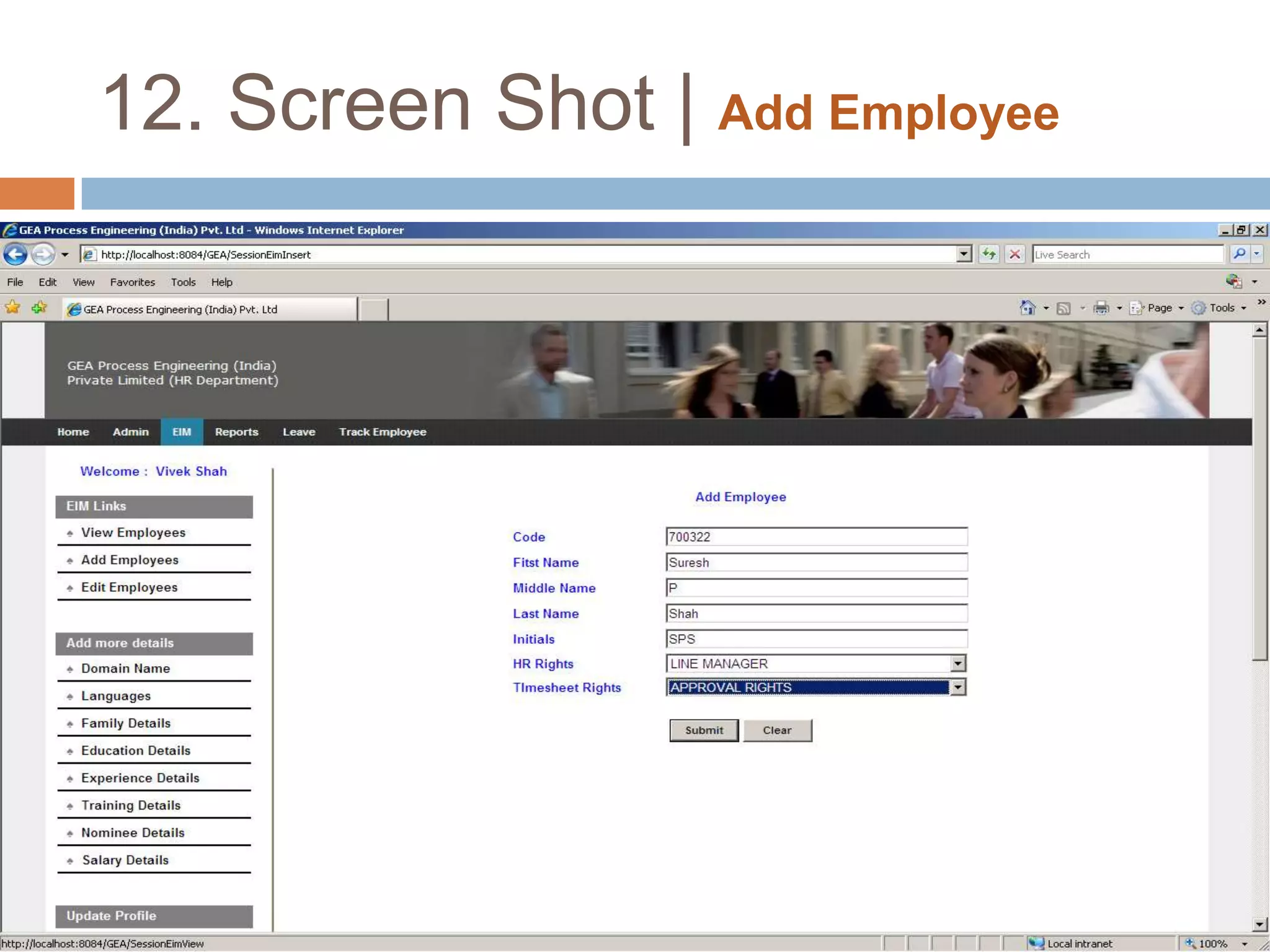Click the Print toolbar icon
This screenshot has width=1270, height=952.
click(1101, 308)
